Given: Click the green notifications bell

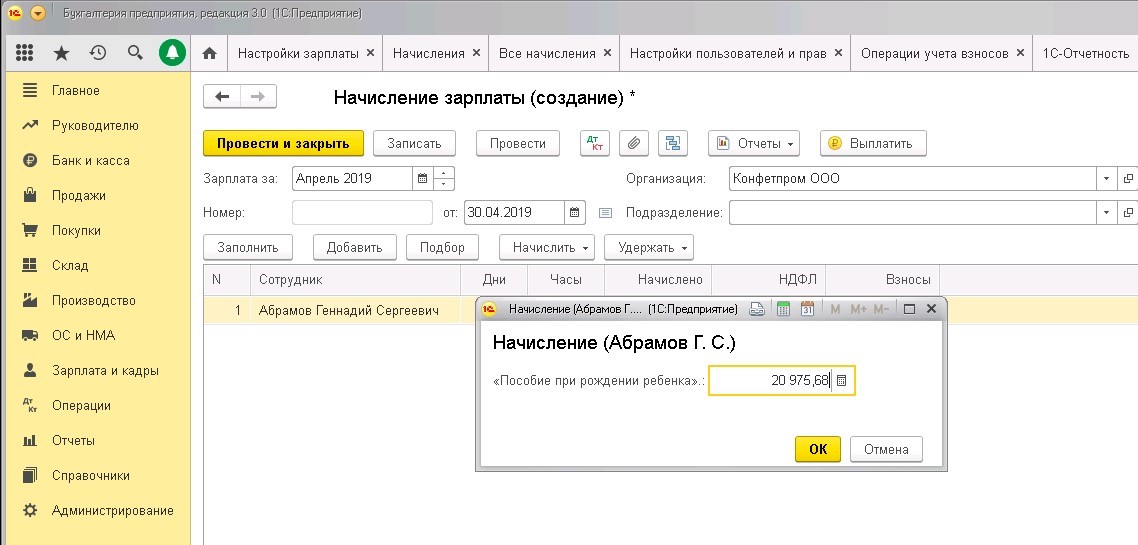Looking at the screenshot, I should (x=172, y=53).
